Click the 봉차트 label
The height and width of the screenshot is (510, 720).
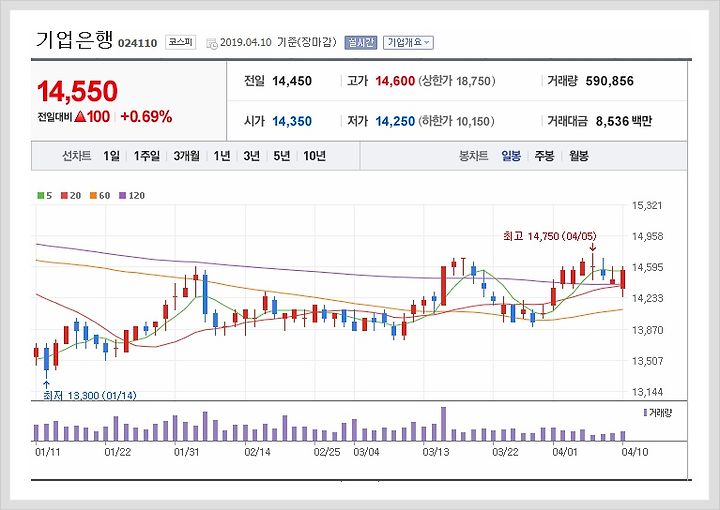(473, 156)
